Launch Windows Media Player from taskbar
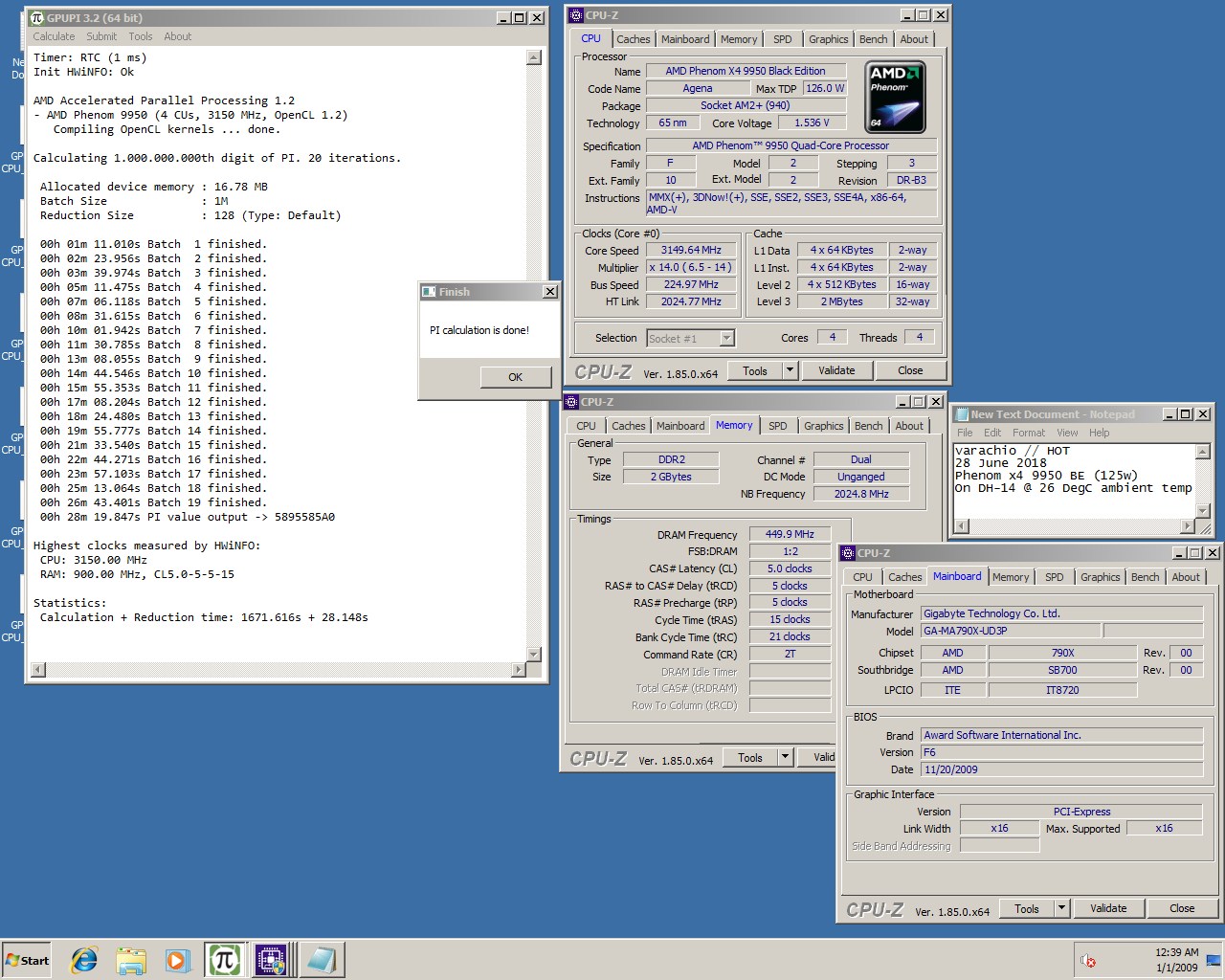Image resolution: width=1225 pixels, height=980 pixels. click(177, 960)
